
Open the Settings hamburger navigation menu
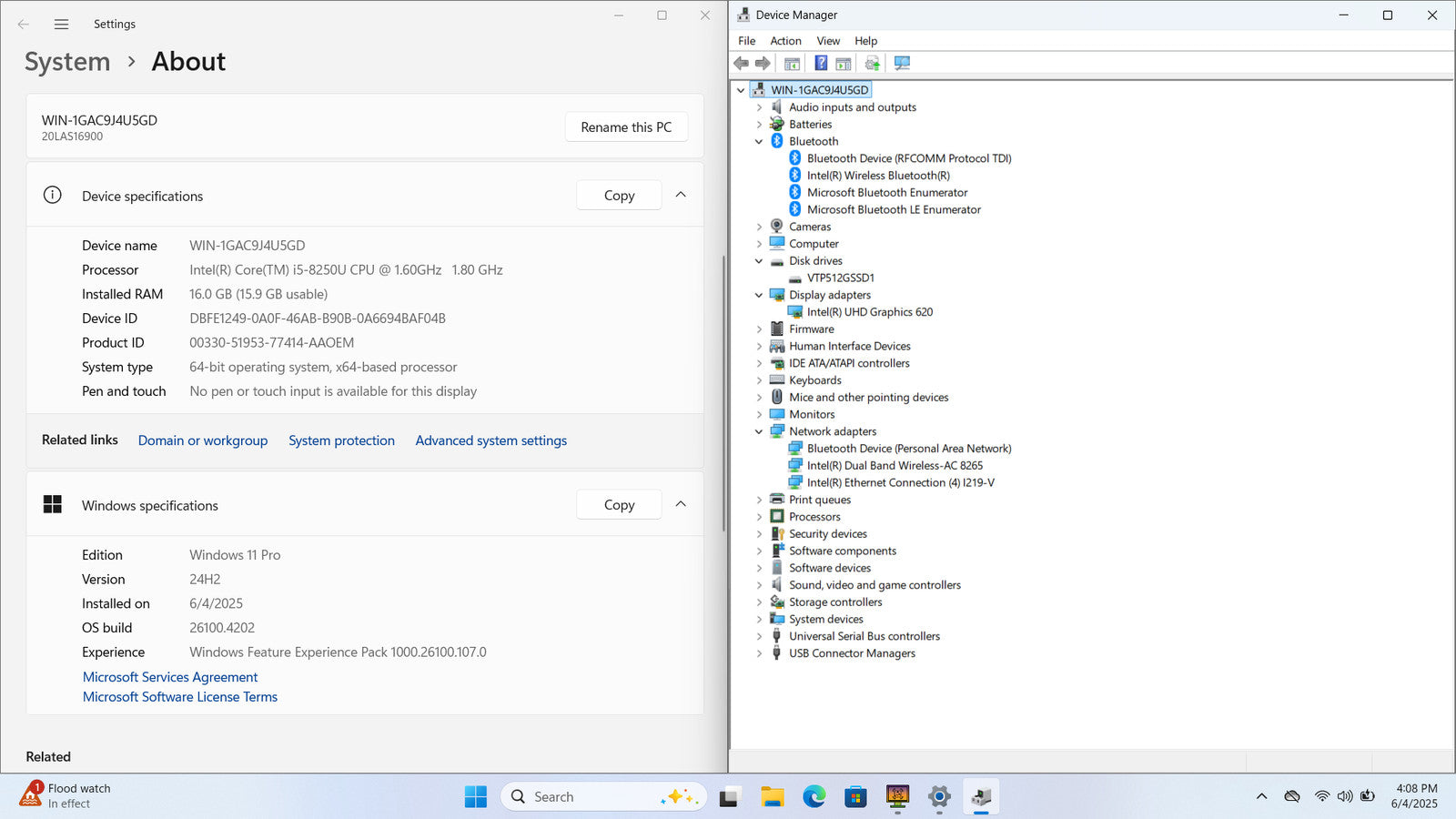click(61, 25)
